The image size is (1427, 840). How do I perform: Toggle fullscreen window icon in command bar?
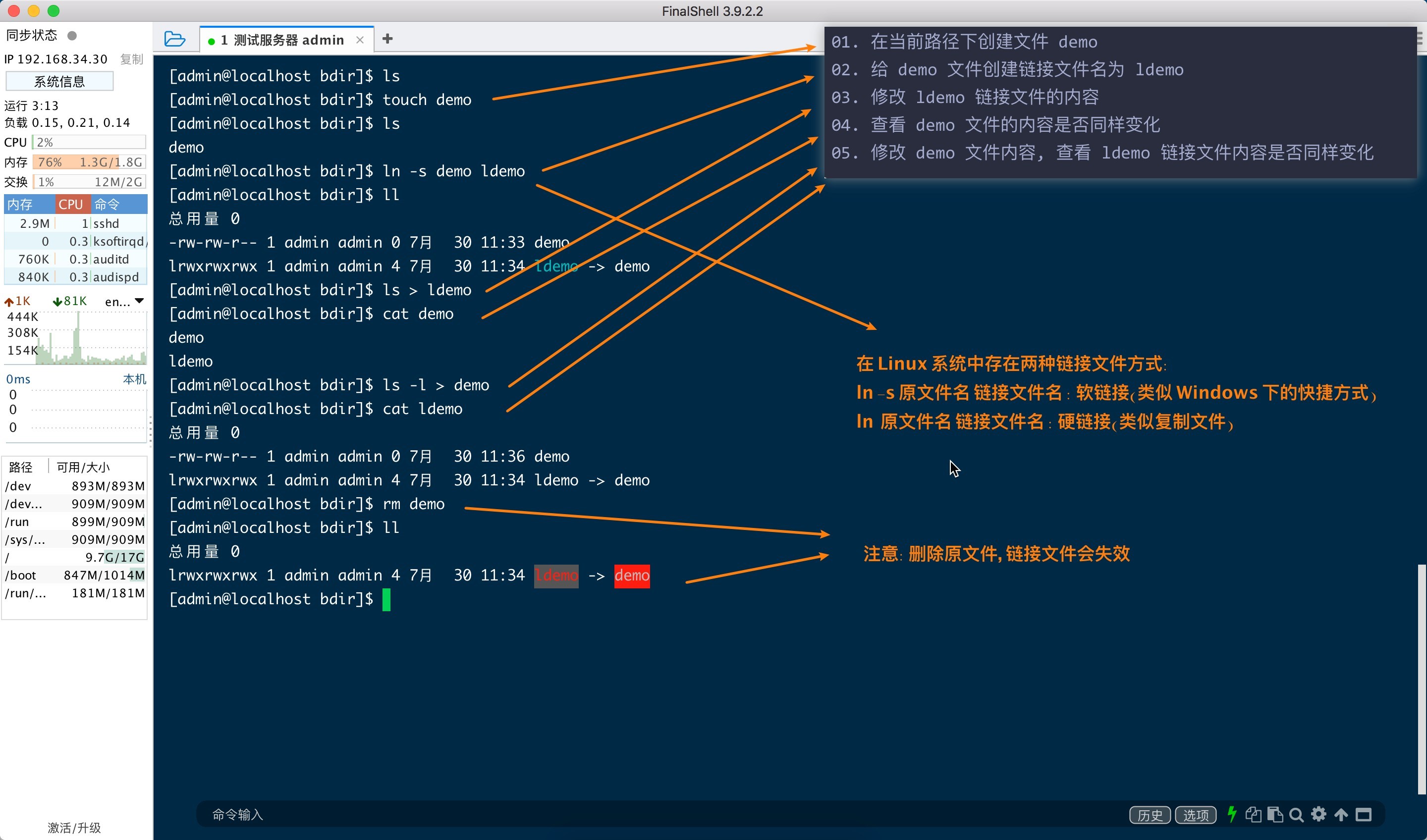click(x=1364, y=815)
